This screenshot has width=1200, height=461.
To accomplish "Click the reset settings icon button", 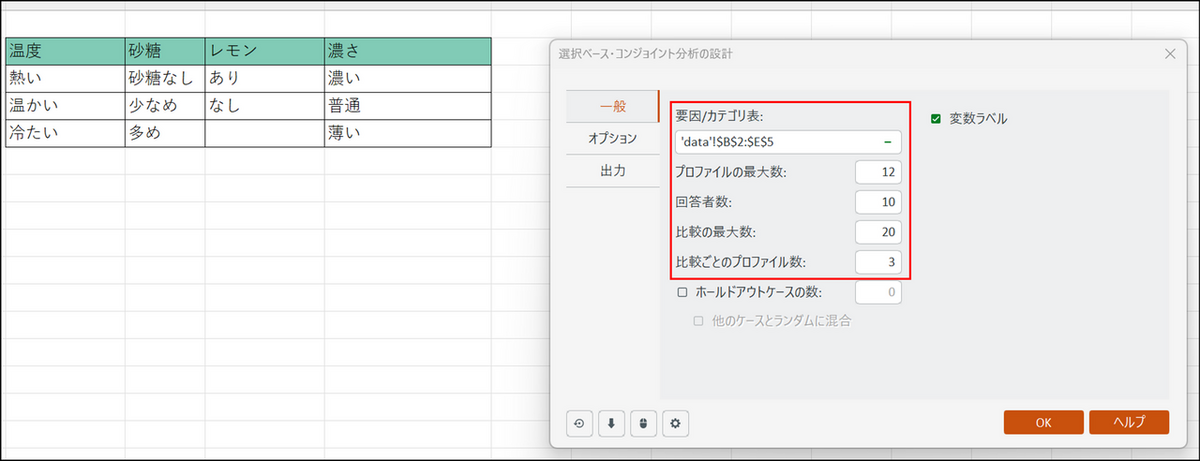I will pyautogui.click(x=579, y=424).
